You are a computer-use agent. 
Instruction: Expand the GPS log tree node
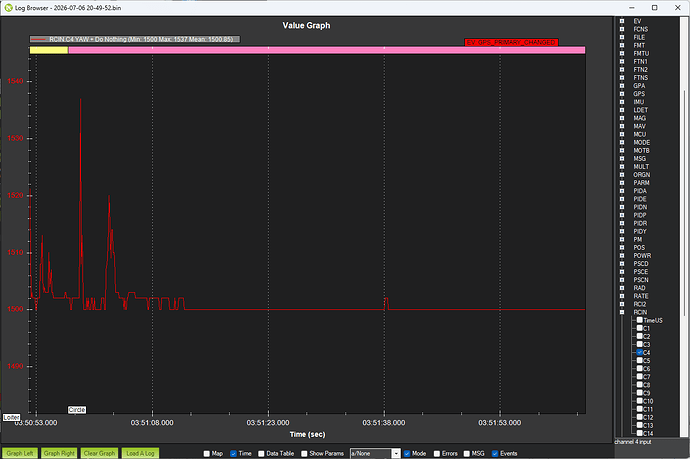[622, 94]
